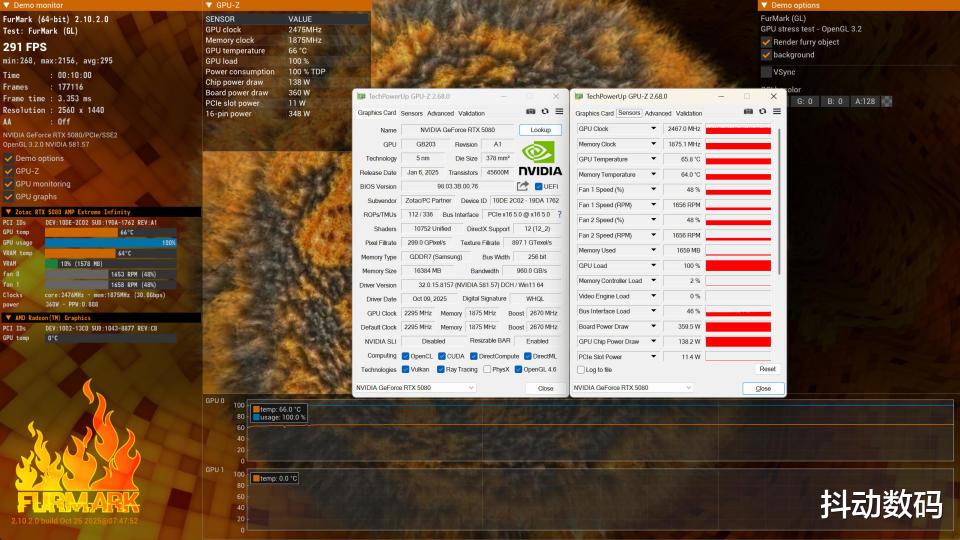Toggle GPU-Z checkbox in Demo monitor
Viewport: 960px width, 540px height.
tap(8, 171)
